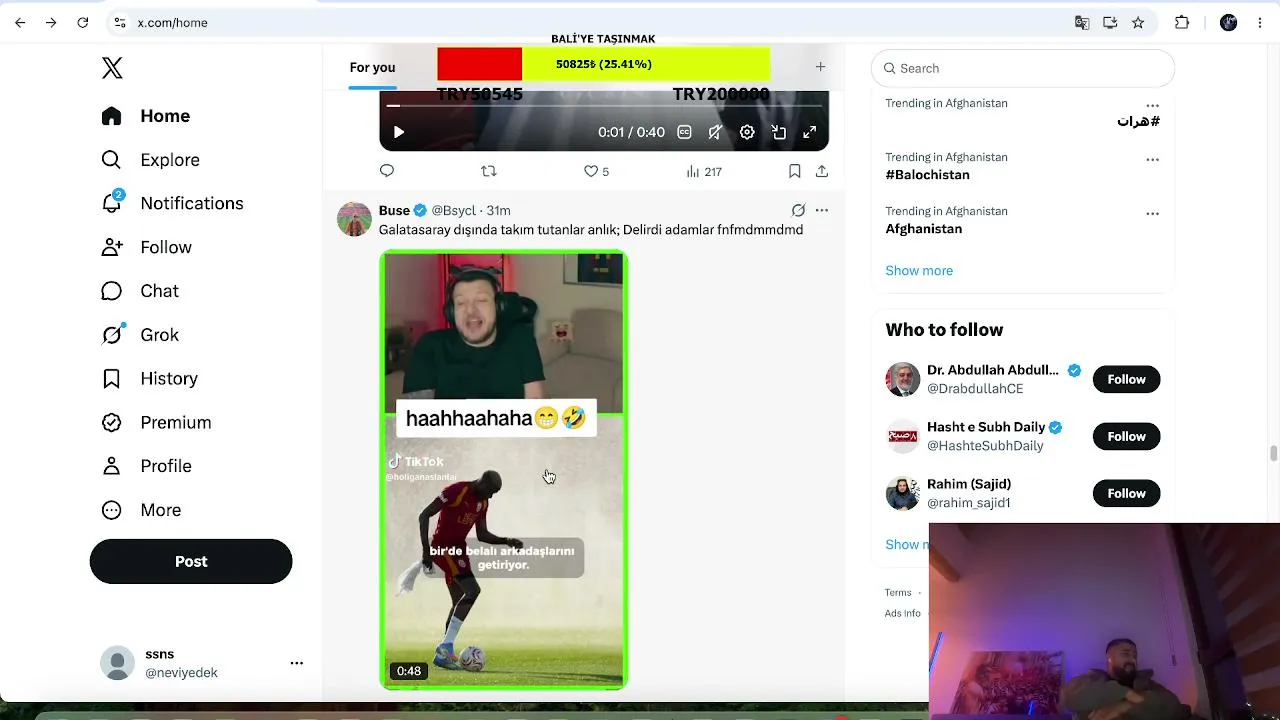Screen dimensions: 1280x720
Task: Open Rahim (Sajid)'s profile
Action: [x=969, y=484]
